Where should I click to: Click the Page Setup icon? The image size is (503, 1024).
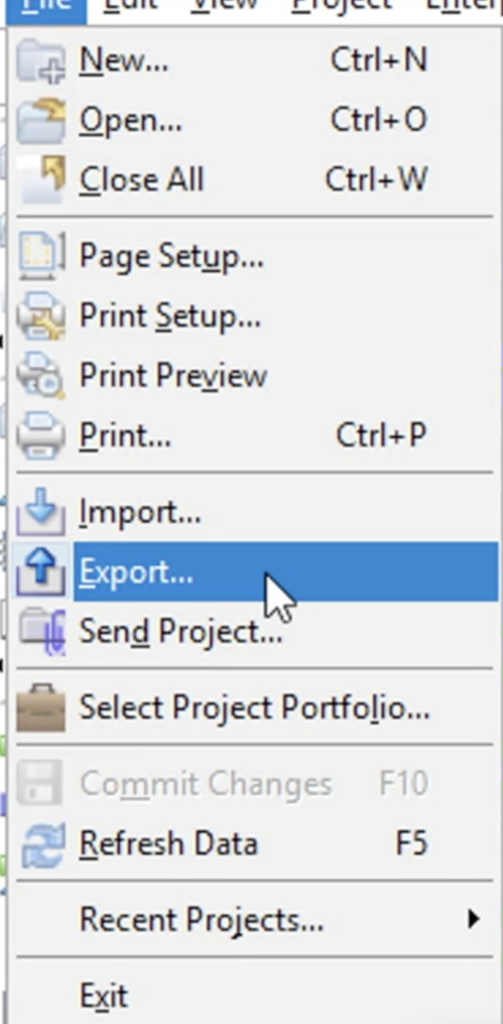click(x=41, y=255)
